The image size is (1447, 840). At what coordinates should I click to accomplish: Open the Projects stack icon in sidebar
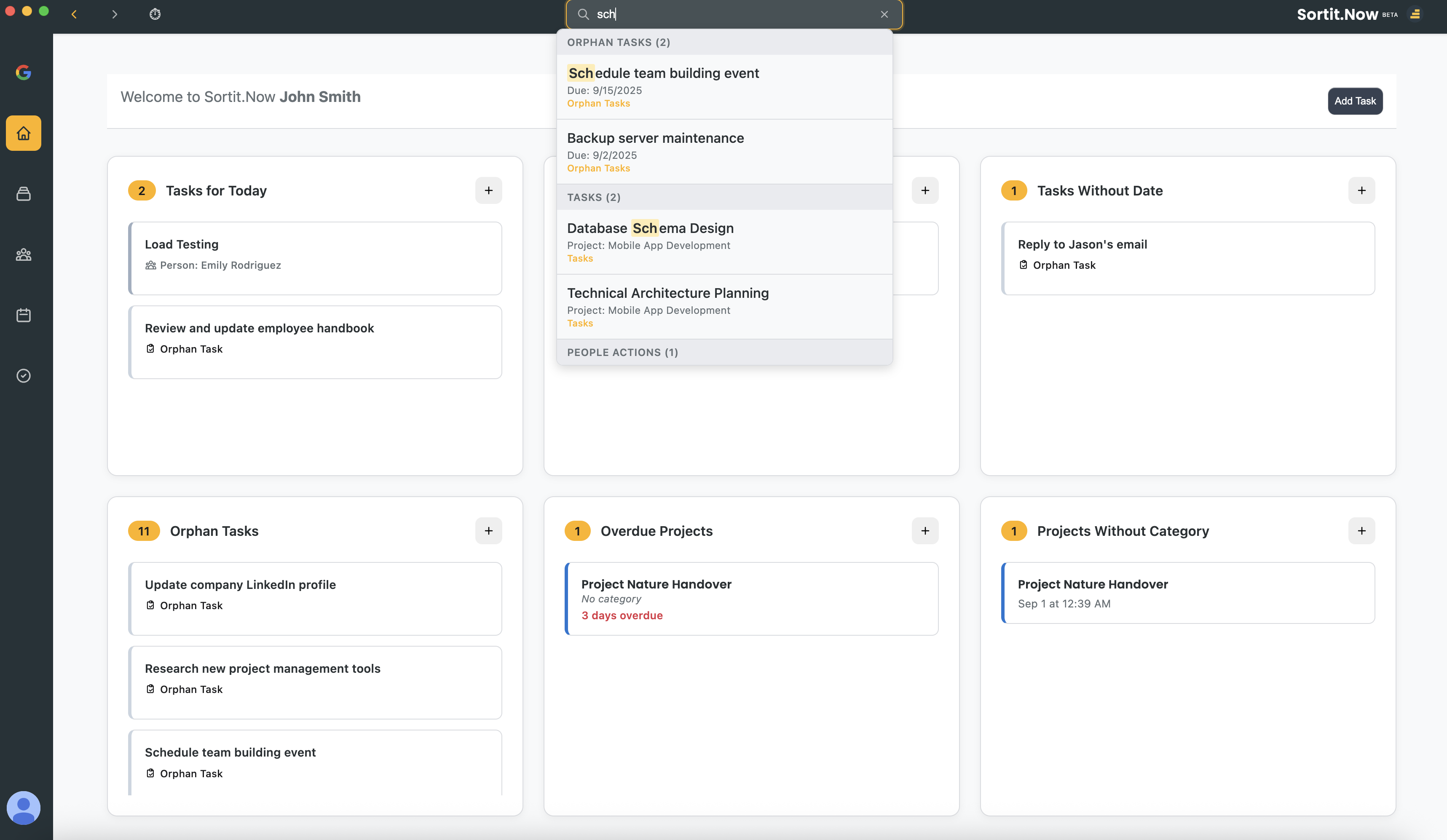(24, 194)
